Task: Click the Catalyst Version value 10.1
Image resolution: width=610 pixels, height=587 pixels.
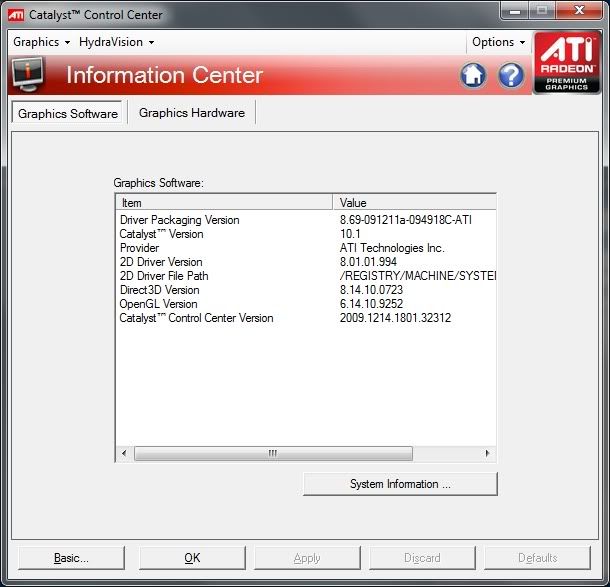Action: (x=350, y=234)
